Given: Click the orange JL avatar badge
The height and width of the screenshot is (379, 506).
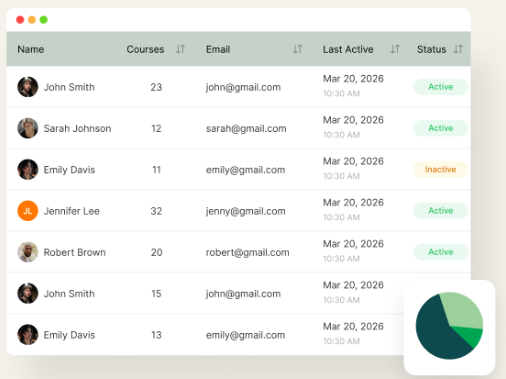Looking at the screenshot, I should [x=28, y=211].
